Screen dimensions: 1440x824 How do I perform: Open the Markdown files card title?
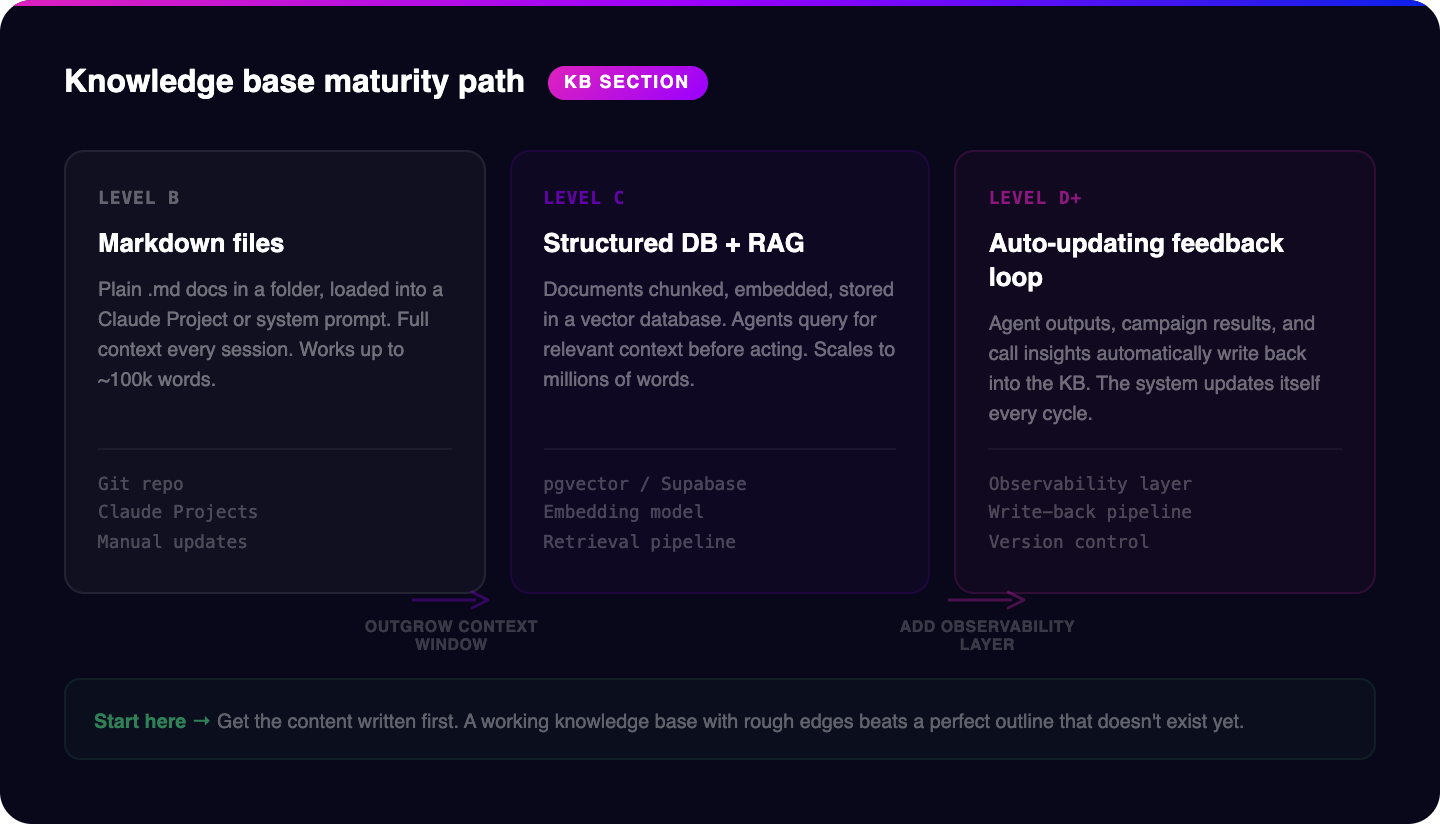point(191,243)
